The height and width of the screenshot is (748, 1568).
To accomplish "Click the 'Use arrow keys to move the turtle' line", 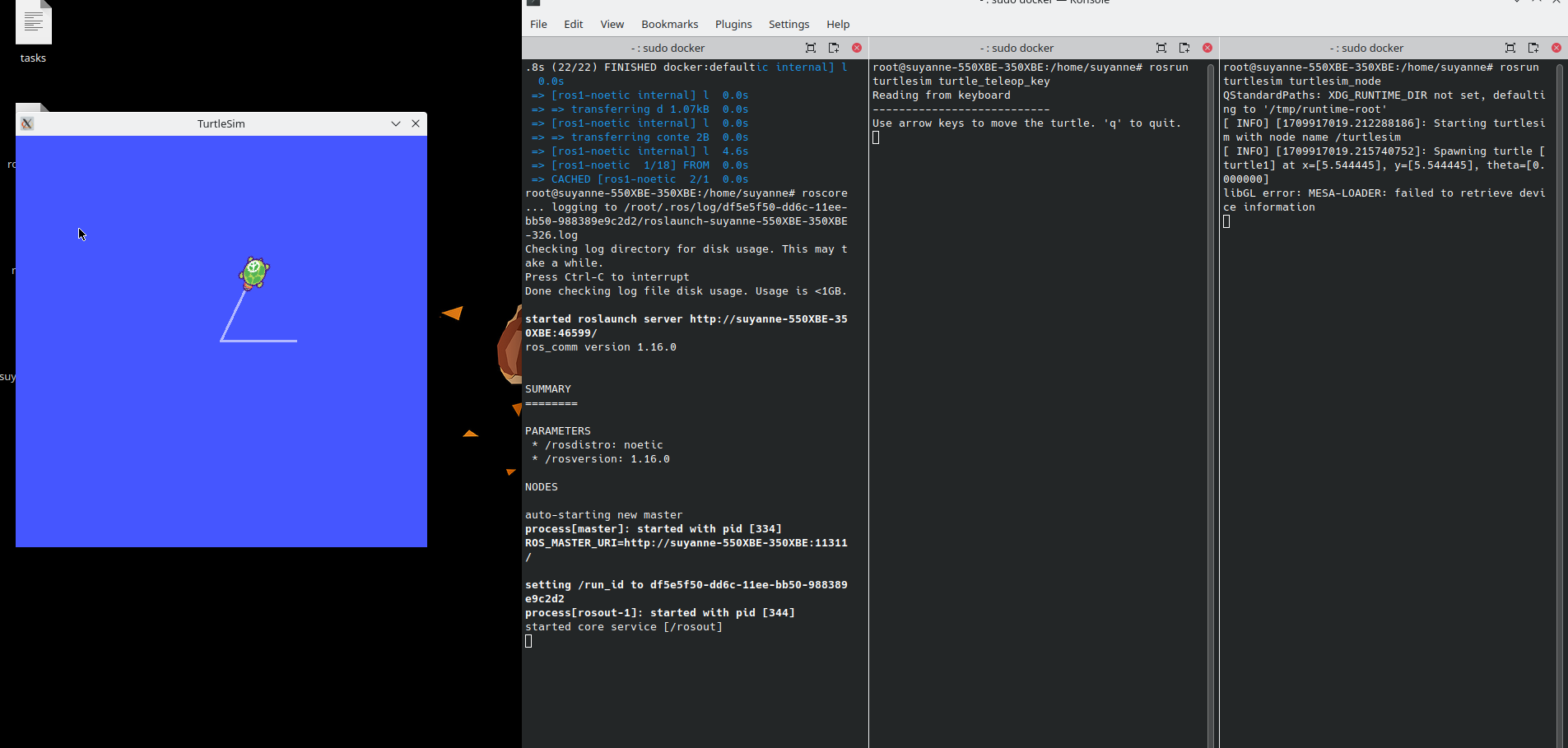I will click(x=1026, y=123).
